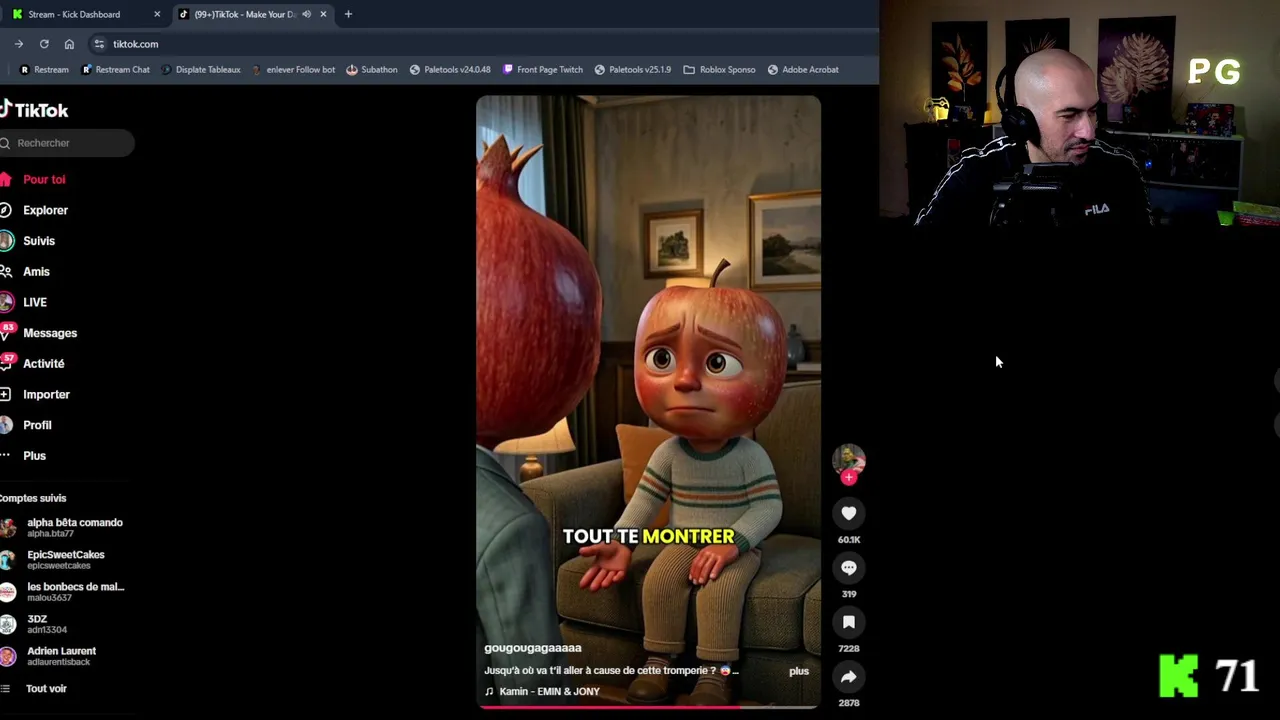Open enlever Follow bot bookmark
Viewport: 1280px width, 720px height.
point(292,69)
